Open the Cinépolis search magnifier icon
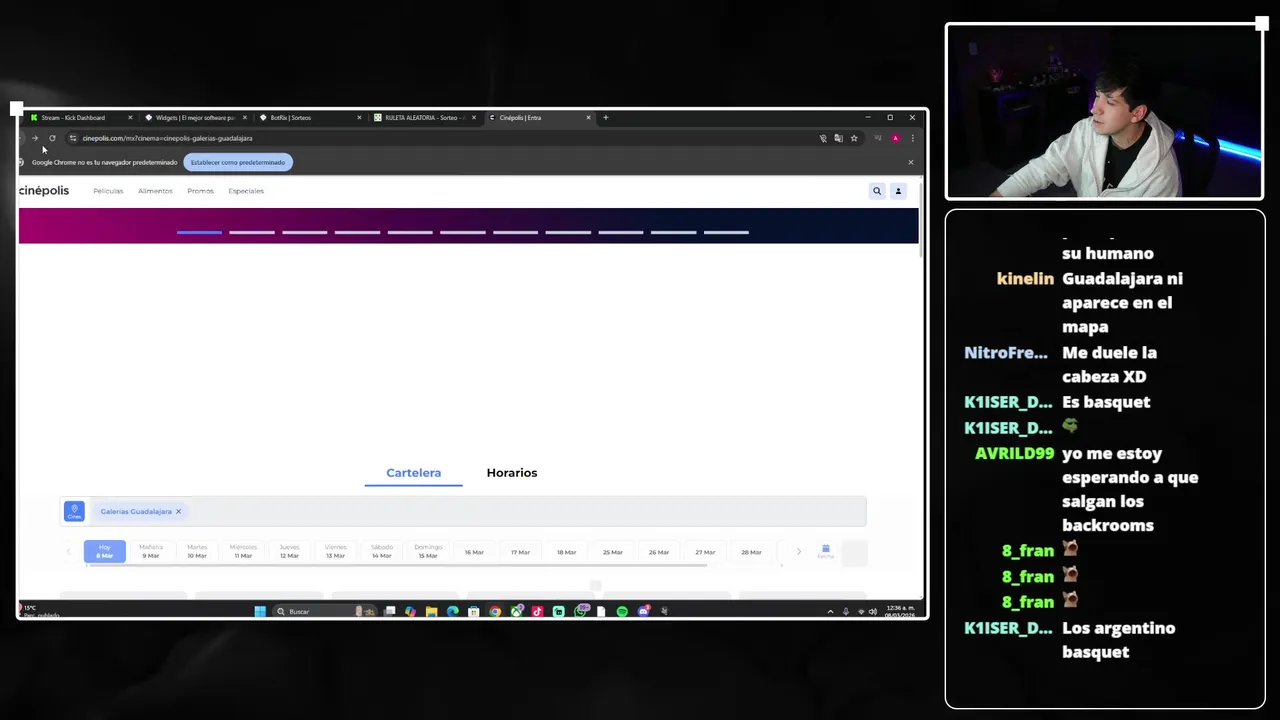 point(877,191)
